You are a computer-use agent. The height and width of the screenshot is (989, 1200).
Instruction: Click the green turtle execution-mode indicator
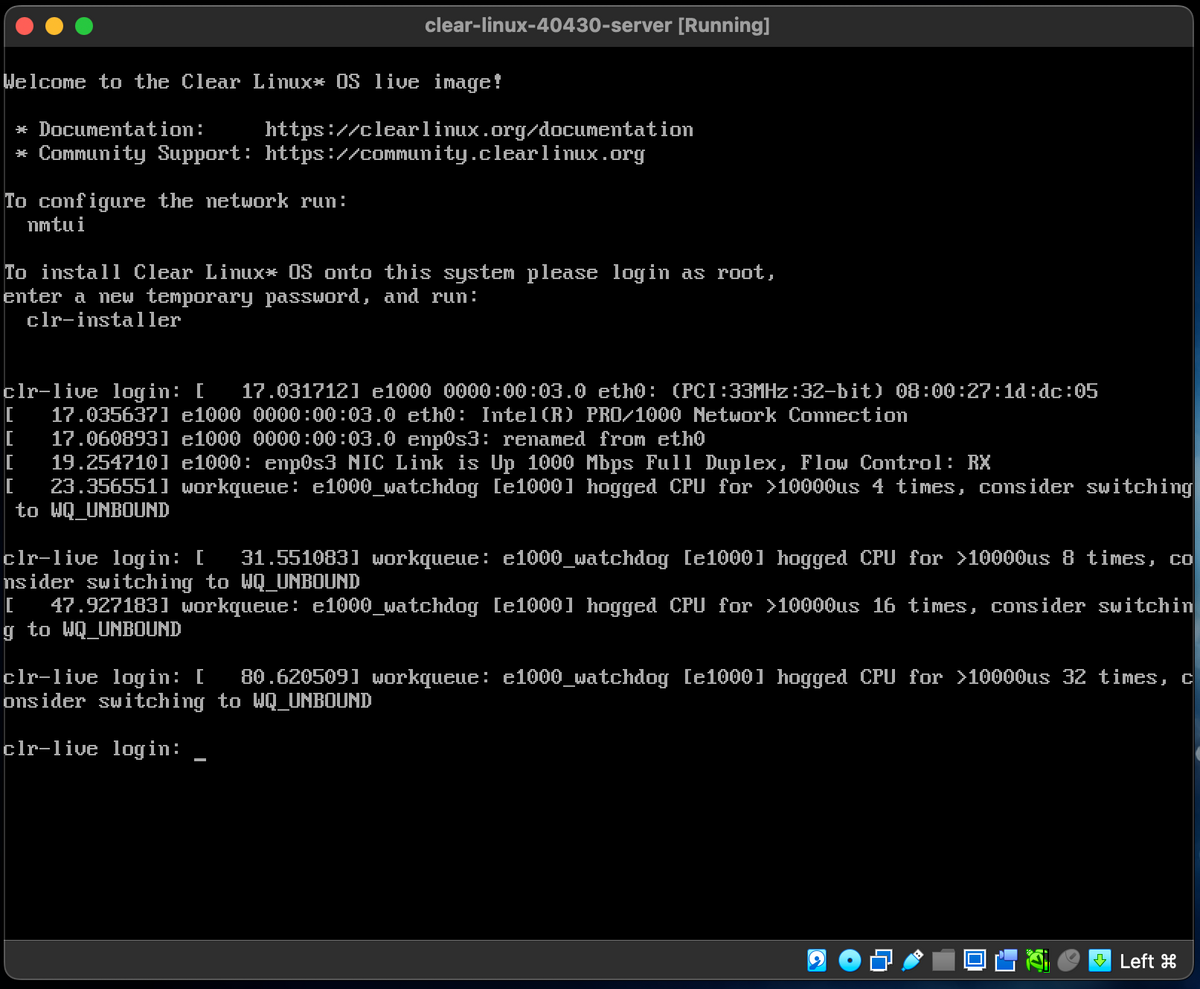click(1037, 960)
